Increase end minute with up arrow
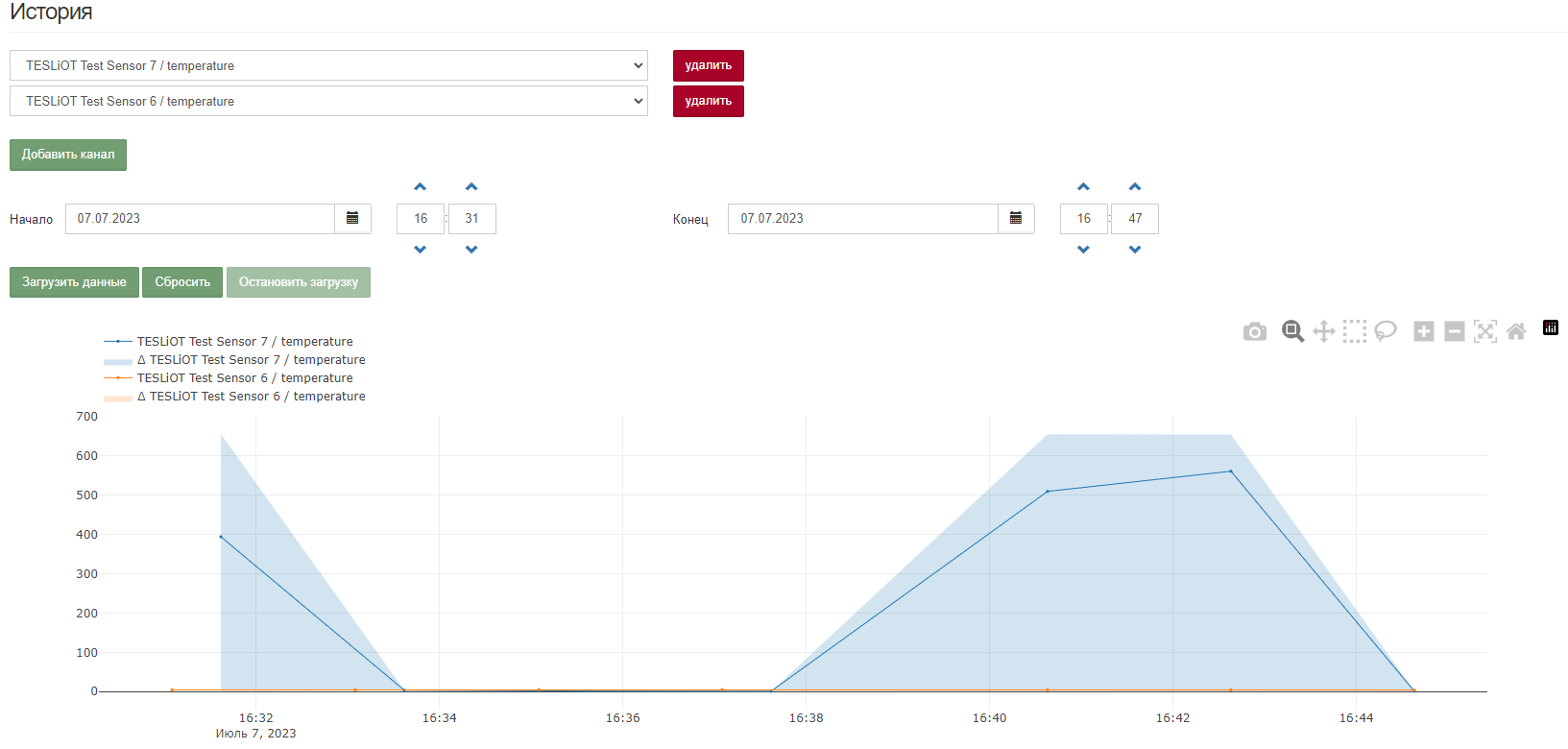This screenshot has height=749, width=1568. [1135, 187]
